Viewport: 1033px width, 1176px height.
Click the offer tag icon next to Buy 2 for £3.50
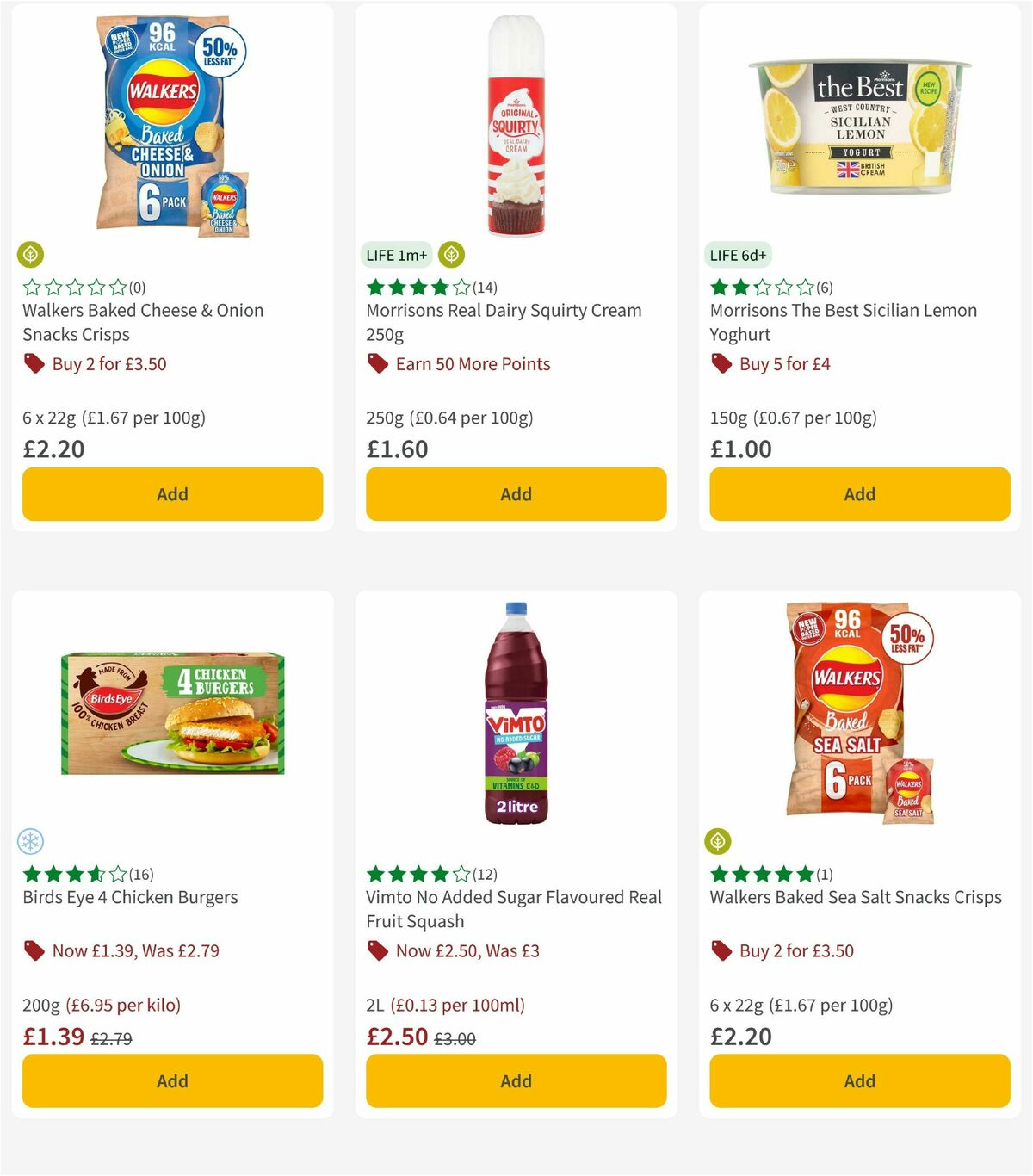(x=34, y=363)
